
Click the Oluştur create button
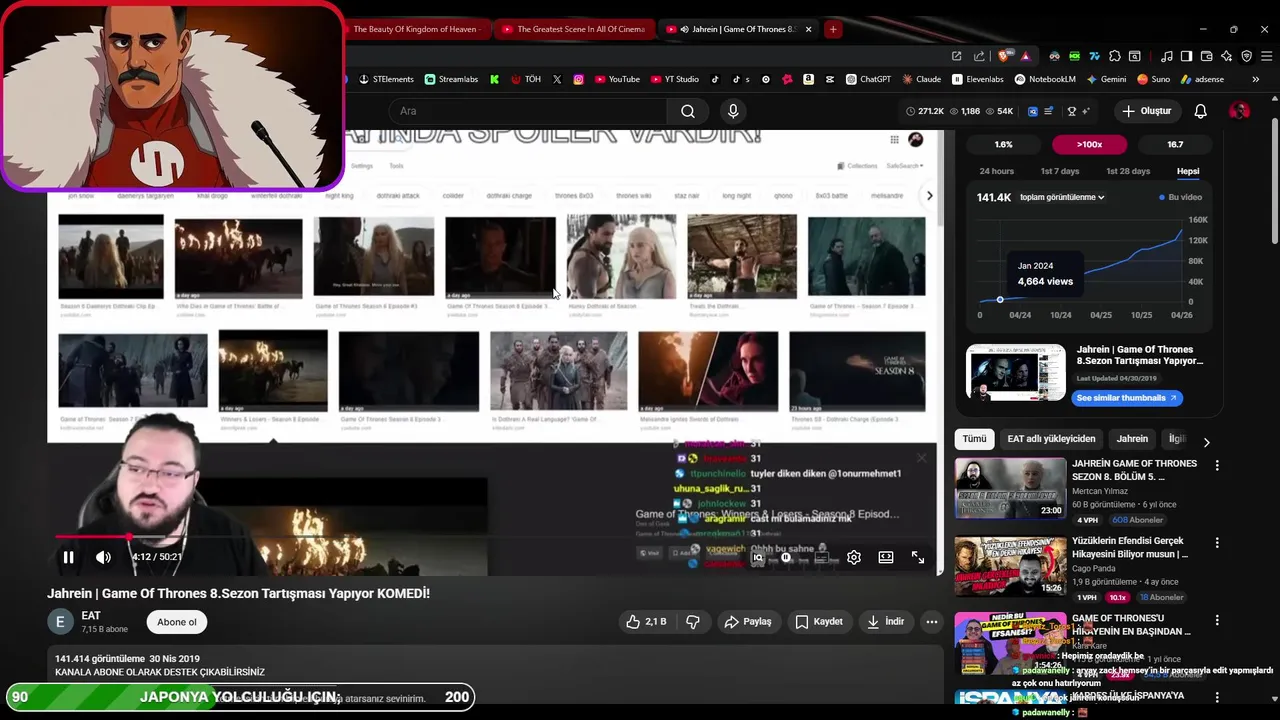[x=1146, y=111]
